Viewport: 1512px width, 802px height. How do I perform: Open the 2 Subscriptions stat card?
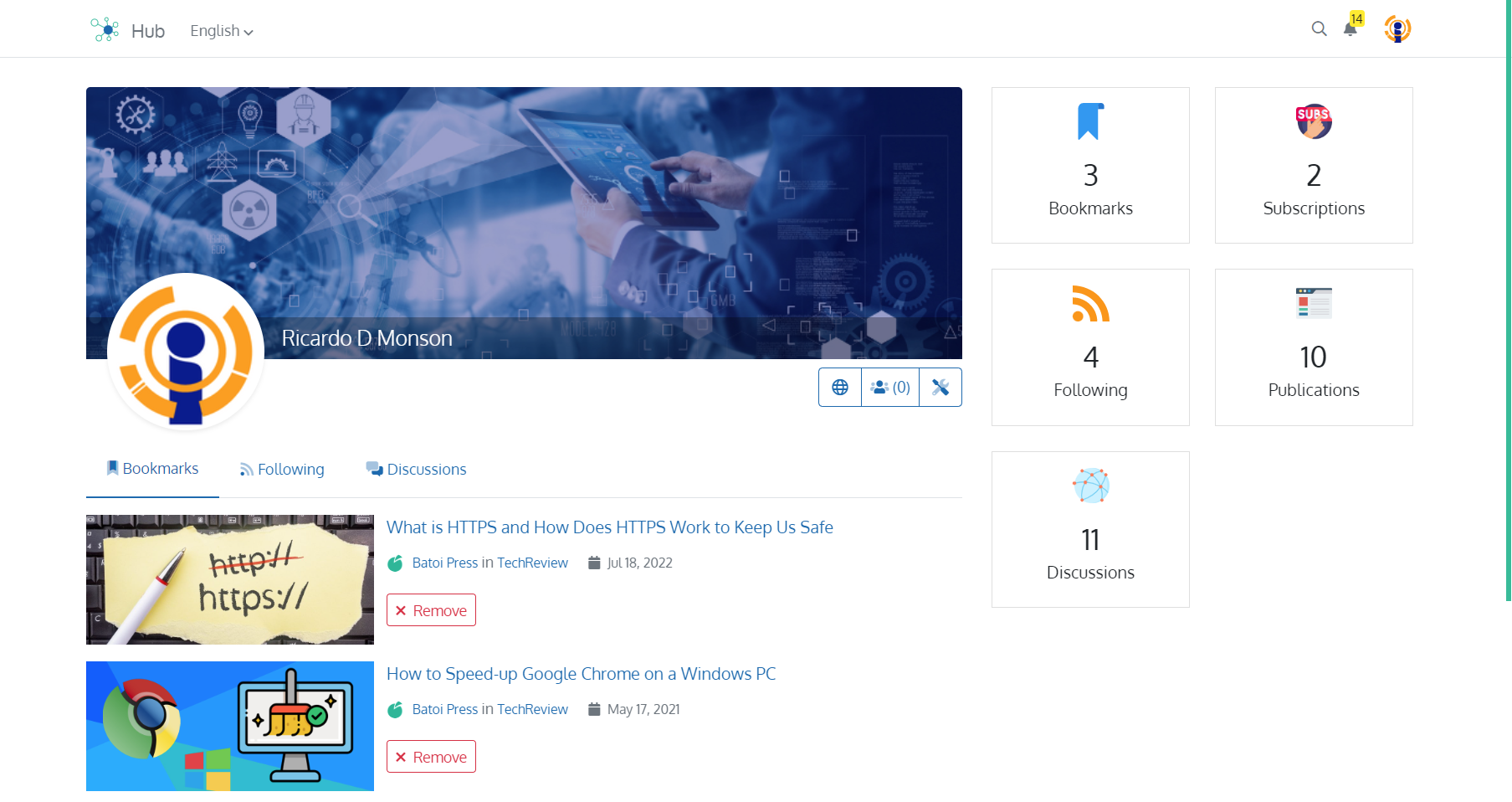click(1314, 165)
